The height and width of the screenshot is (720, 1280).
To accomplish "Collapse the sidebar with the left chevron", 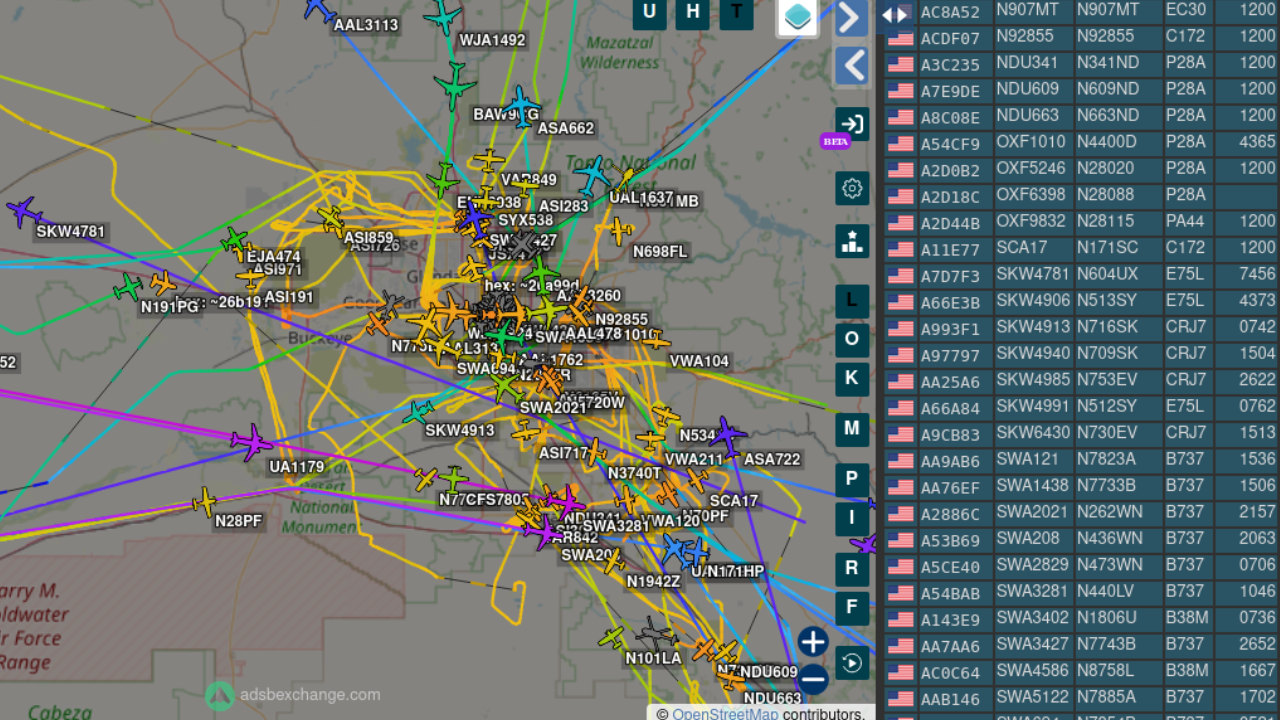I will pyautogui.click(x=852, y=67).
